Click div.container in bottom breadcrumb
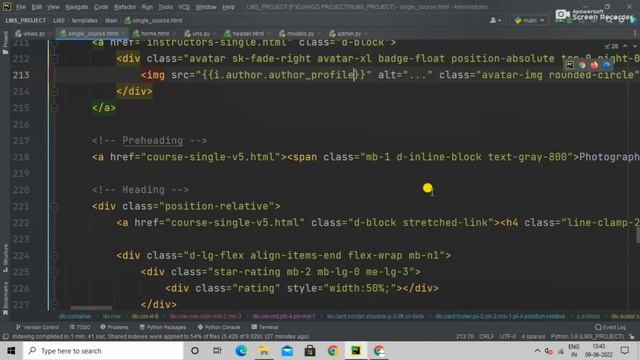640x360 pixels. (75, 316)
